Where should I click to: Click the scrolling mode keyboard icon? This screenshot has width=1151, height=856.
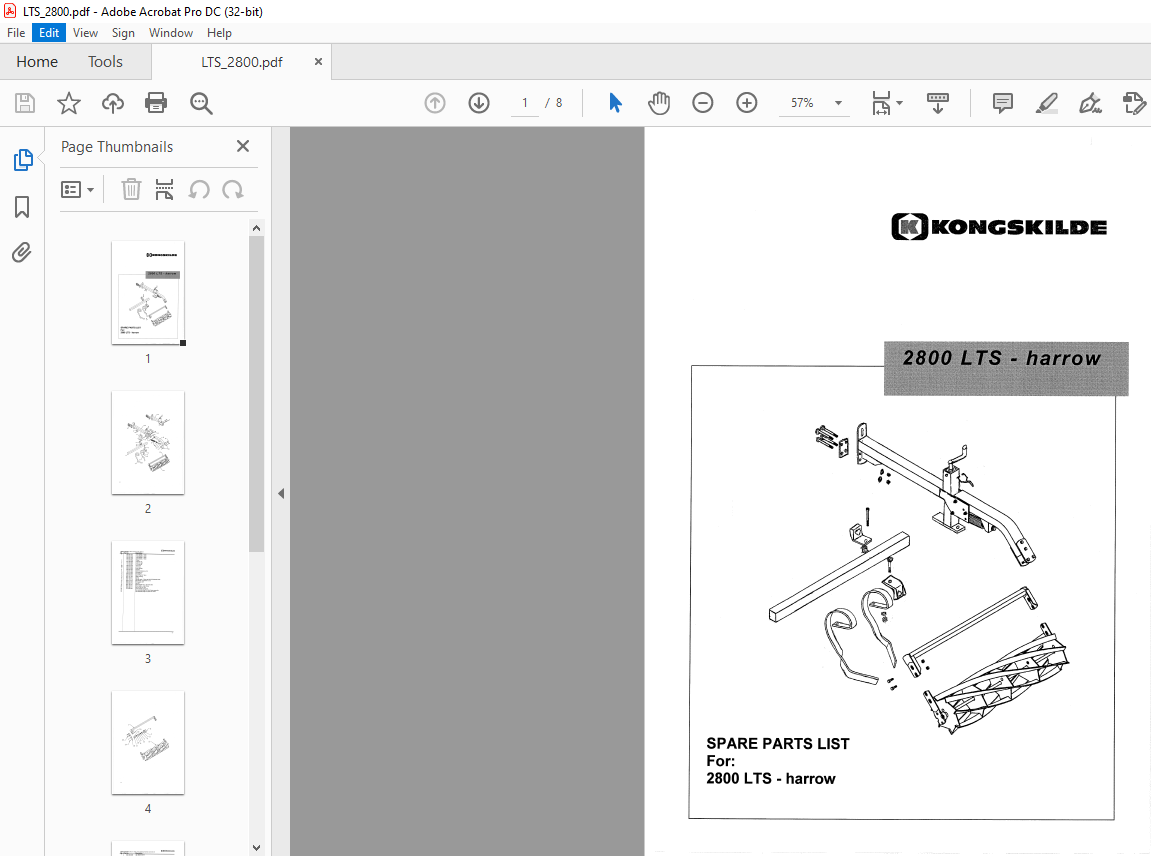tap(937, 103)
